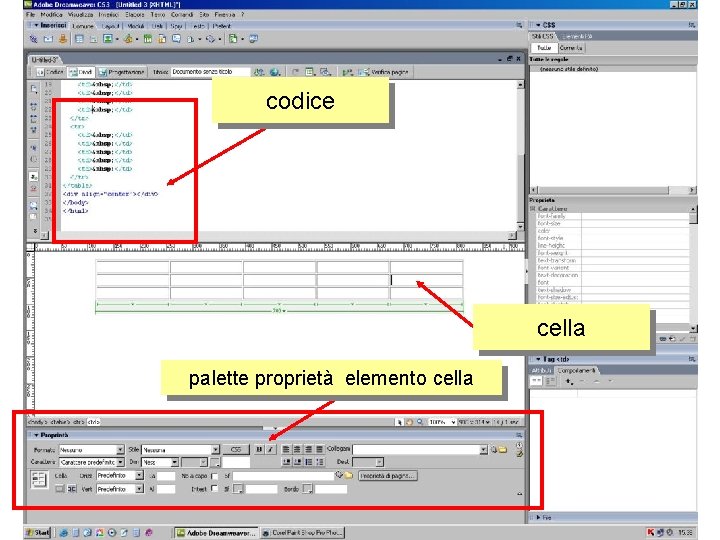Click the Images insert icon
This screenshot has height=540, width=720.
108,39
